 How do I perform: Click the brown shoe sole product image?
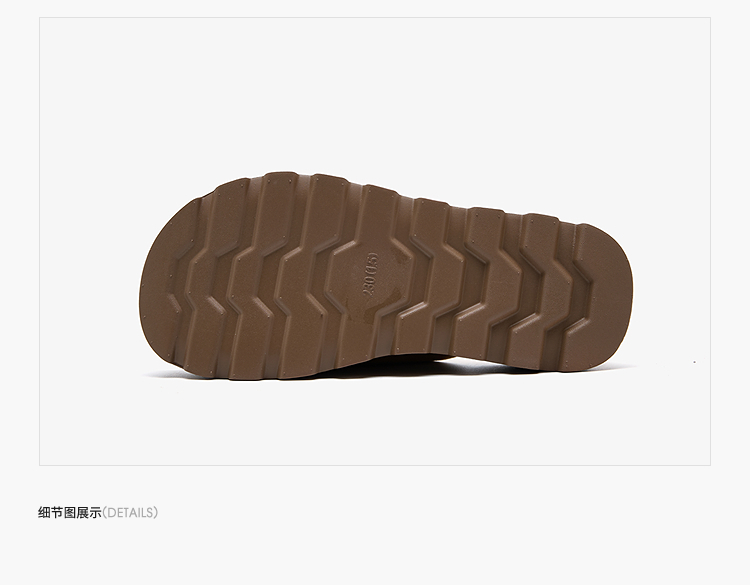[386, 276]
